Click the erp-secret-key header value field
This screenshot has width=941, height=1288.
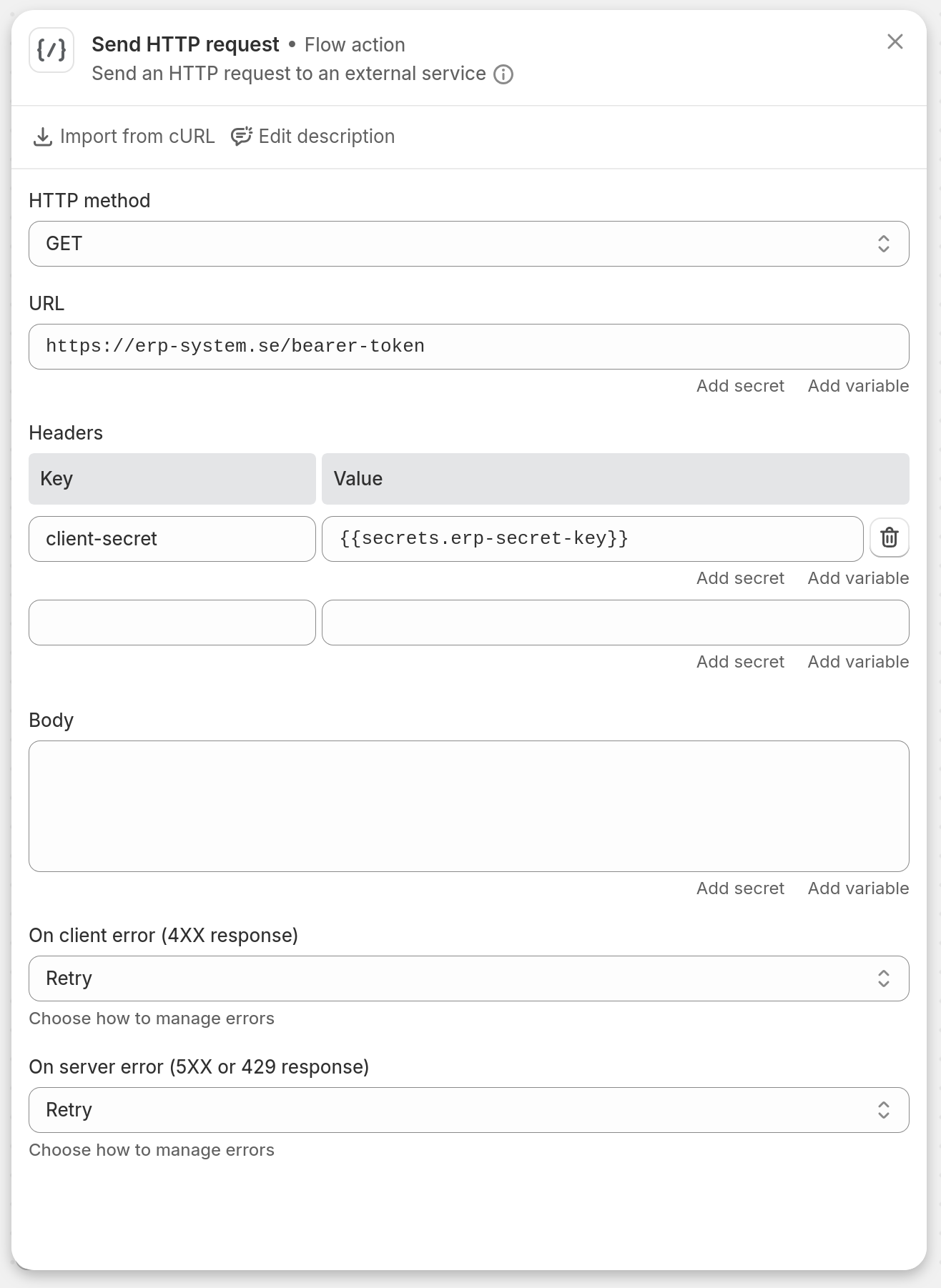point(592,539)
